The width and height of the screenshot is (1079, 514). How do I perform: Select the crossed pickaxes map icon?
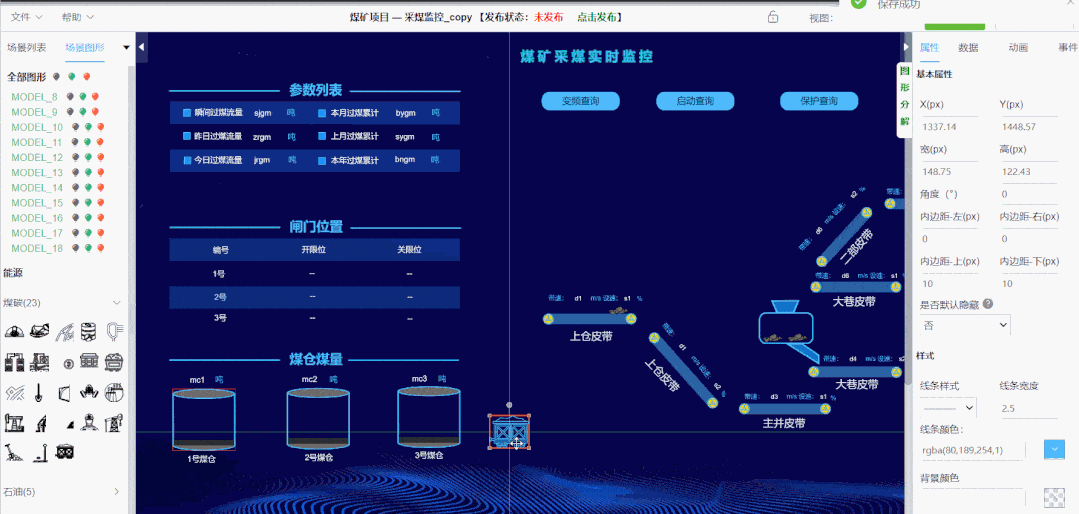(x=14, y=392)
